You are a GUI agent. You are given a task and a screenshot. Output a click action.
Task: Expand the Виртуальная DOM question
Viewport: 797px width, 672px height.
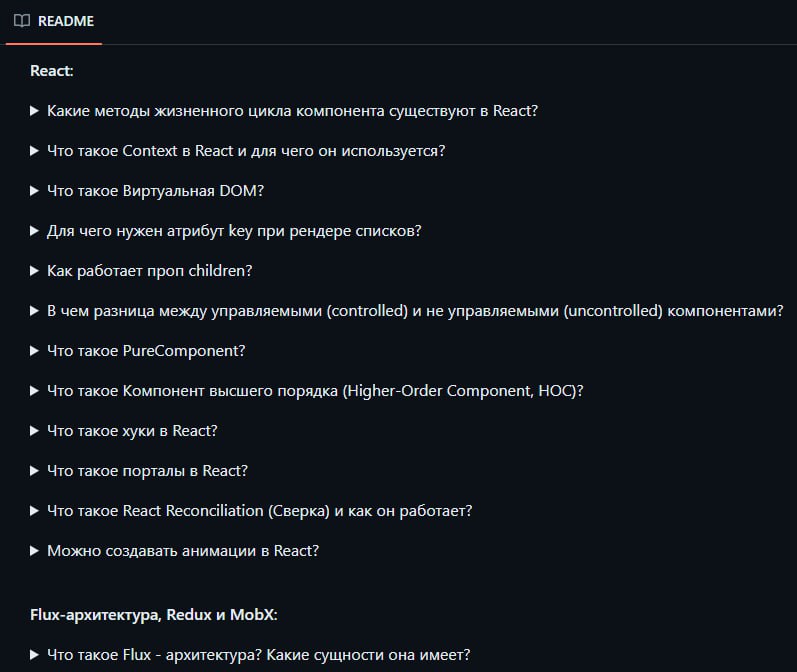pyautogui.click(x=147, y=191)
